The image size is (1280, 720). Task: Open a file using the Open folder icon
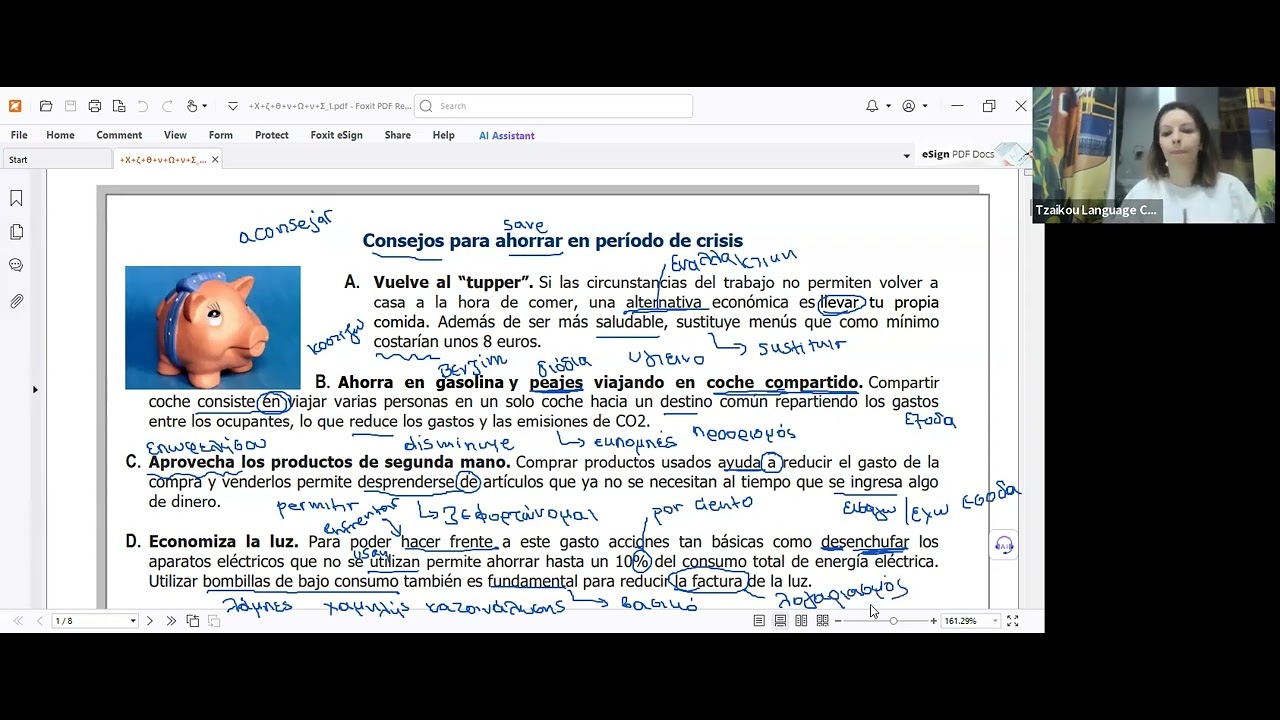(x=46, y=106)
